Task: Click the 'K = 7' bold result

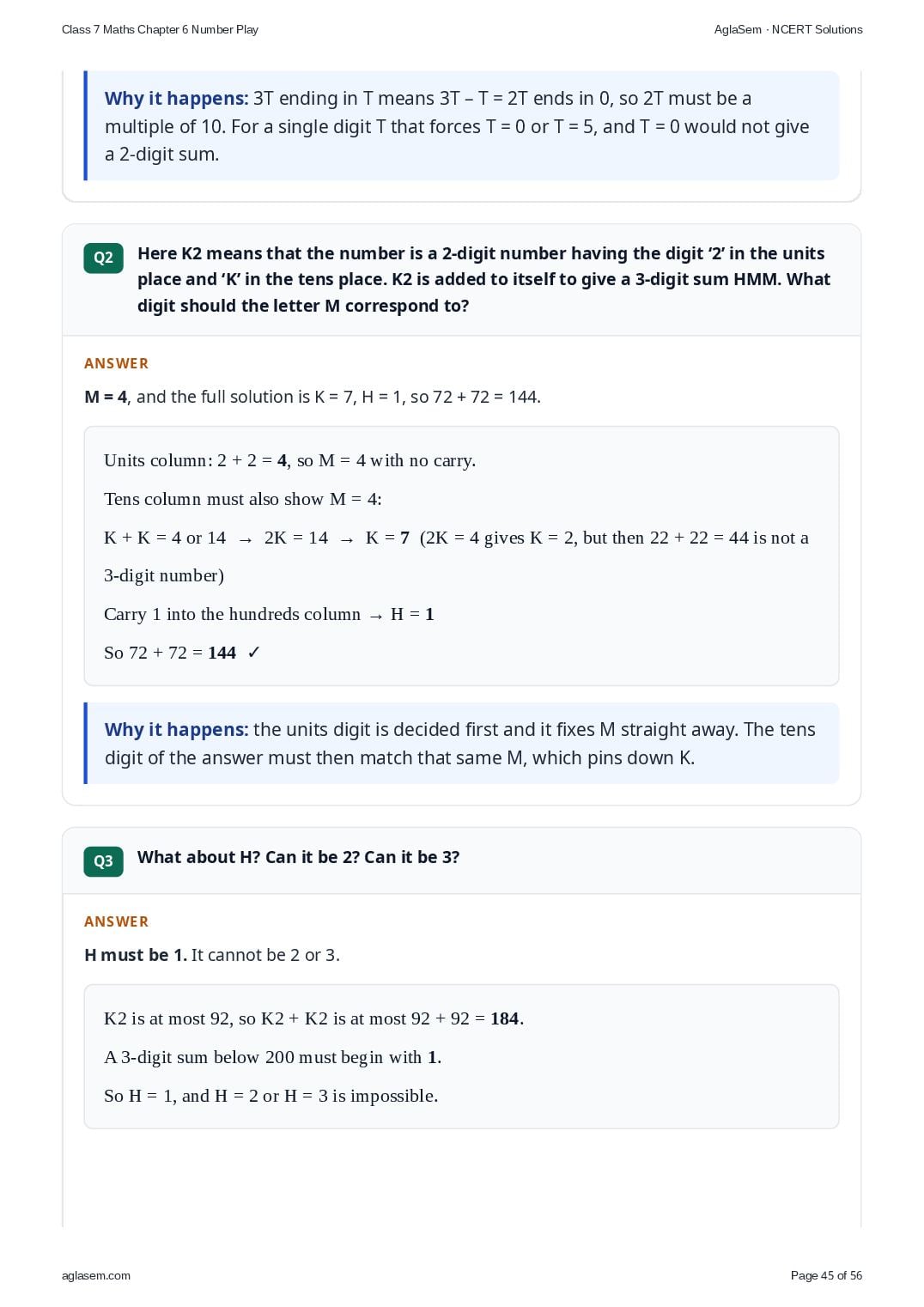Action: point(387,538)
